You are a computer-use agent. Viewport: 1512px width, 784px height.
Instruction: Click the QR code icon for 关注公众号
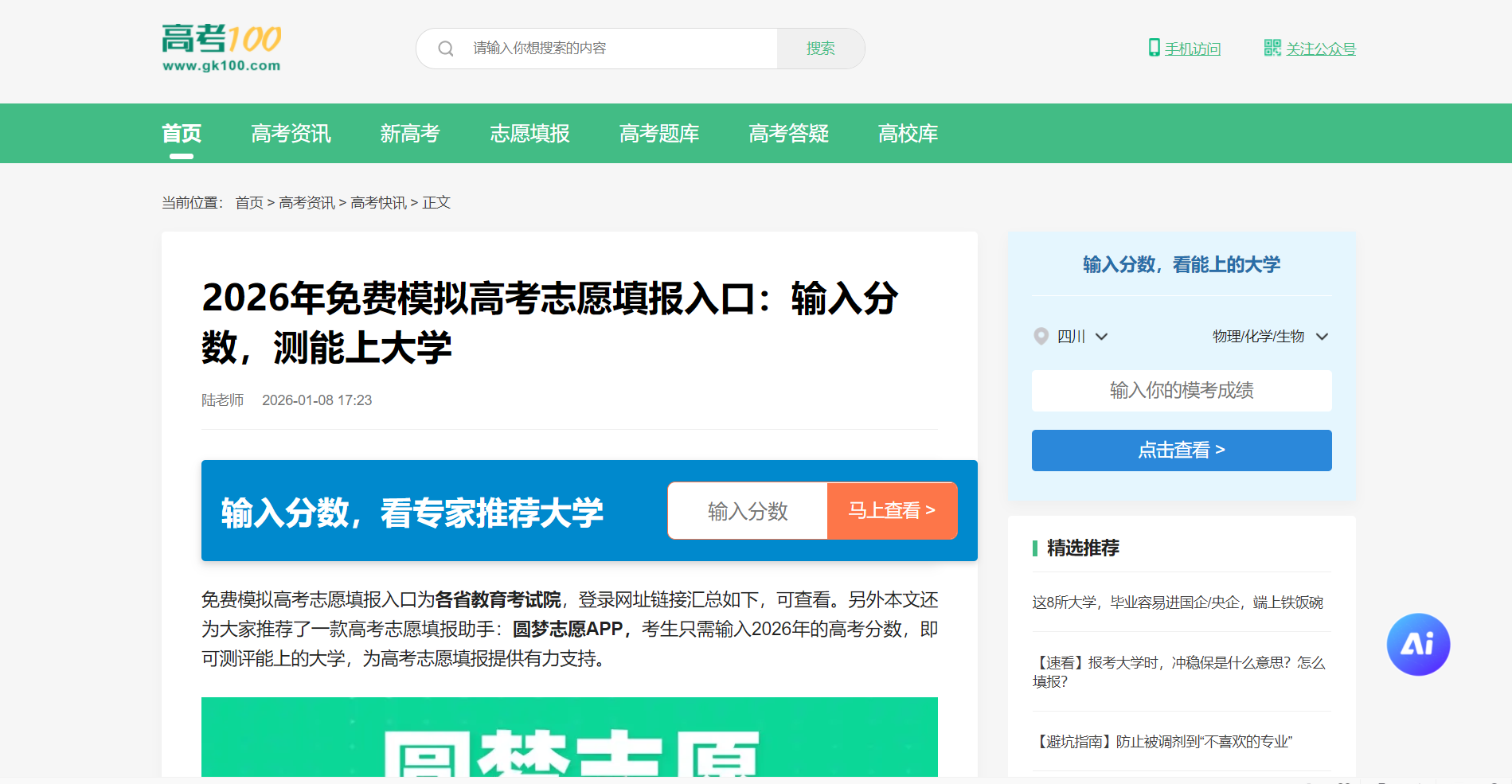(x=1272, y=48)
